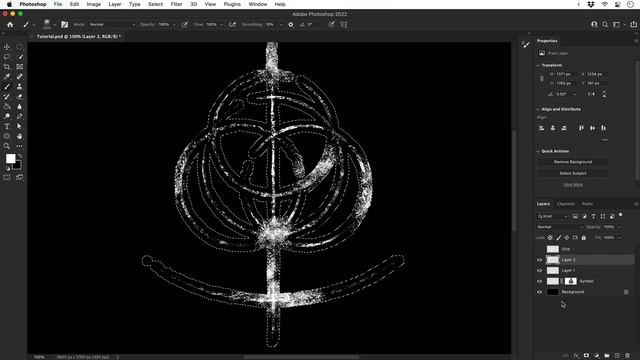The width and height of the screenshot is (640, 360).
Task: Create a new group with the folder icon
Action: [607, 356]
